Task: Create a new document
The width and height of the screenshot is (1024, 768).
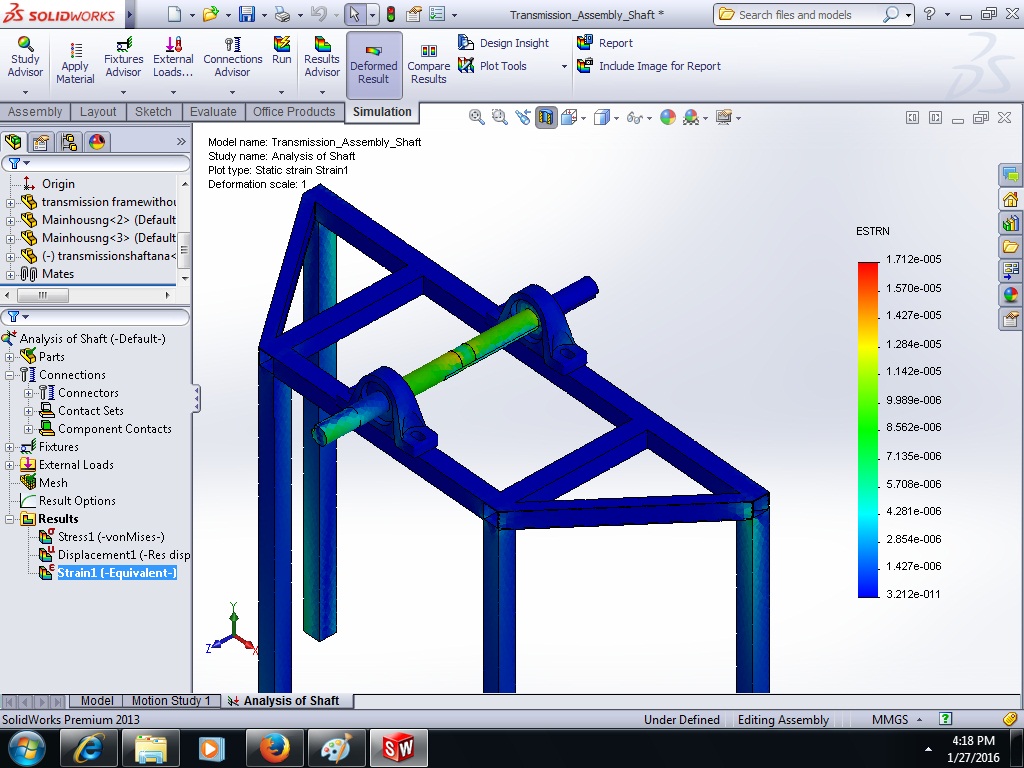Action: (x=174, y=14)
